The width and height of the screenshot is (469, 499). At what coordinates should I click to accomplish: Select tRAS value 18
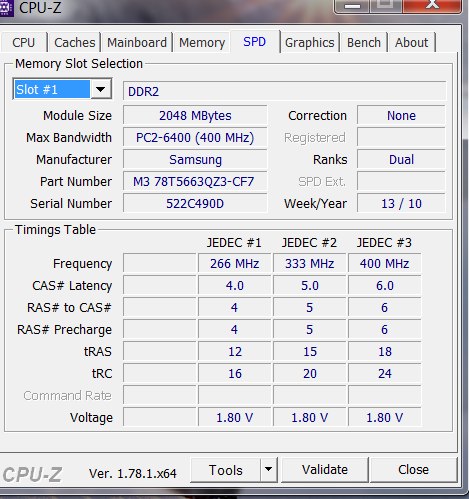click(x=385, y=352)
